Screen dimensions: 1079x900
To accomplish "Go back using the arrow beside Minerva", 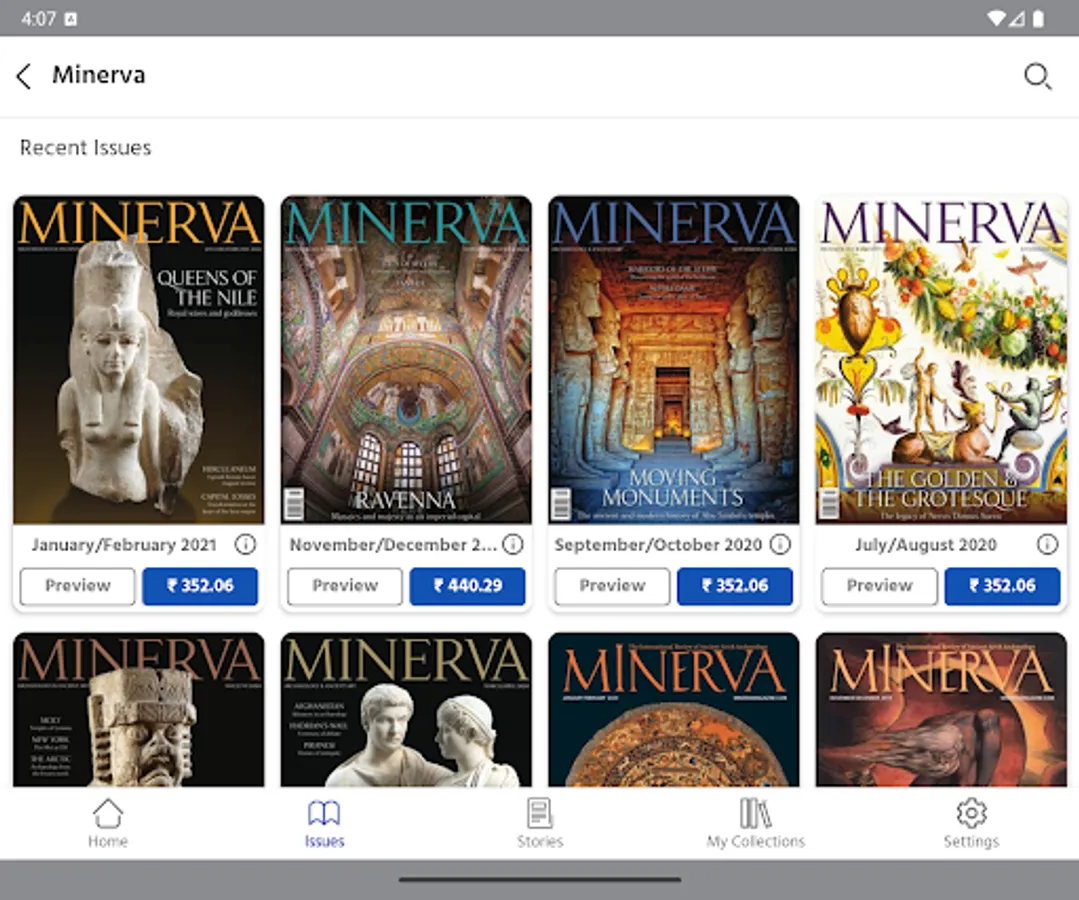I will pyautogui.click(x=24, y=76).
